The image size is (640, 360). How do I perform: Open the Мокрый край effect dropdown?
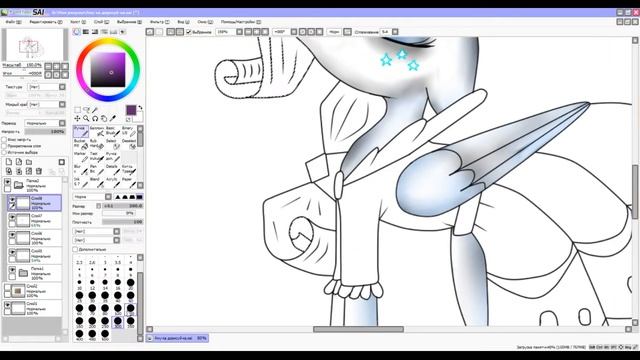(x=47, y=104)
